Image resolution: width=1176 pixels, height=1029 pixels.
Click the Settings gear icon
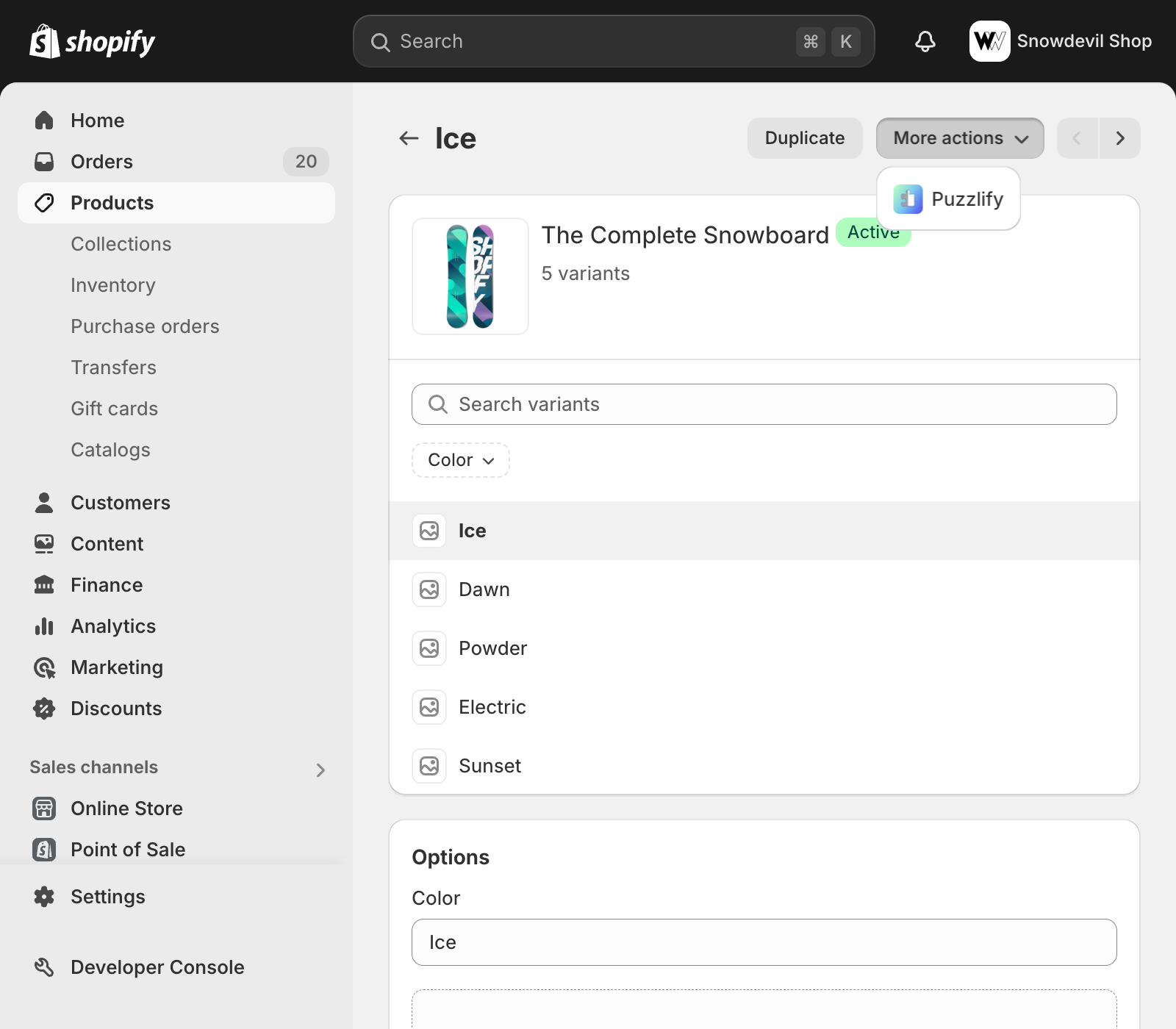(x=44, y=897)
